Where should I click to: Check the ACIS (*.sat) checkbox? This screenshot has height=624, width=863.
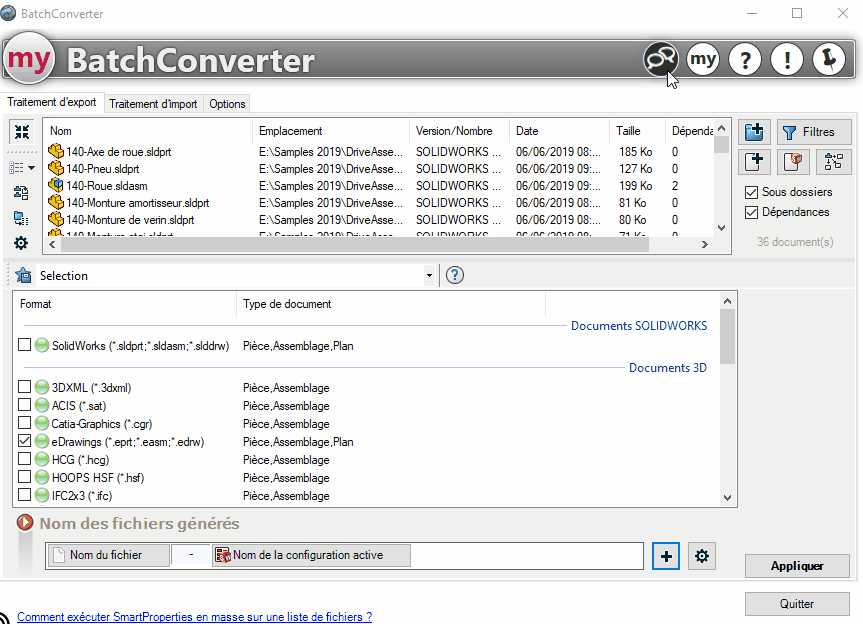pyautogui.click(x=24, y=405)
